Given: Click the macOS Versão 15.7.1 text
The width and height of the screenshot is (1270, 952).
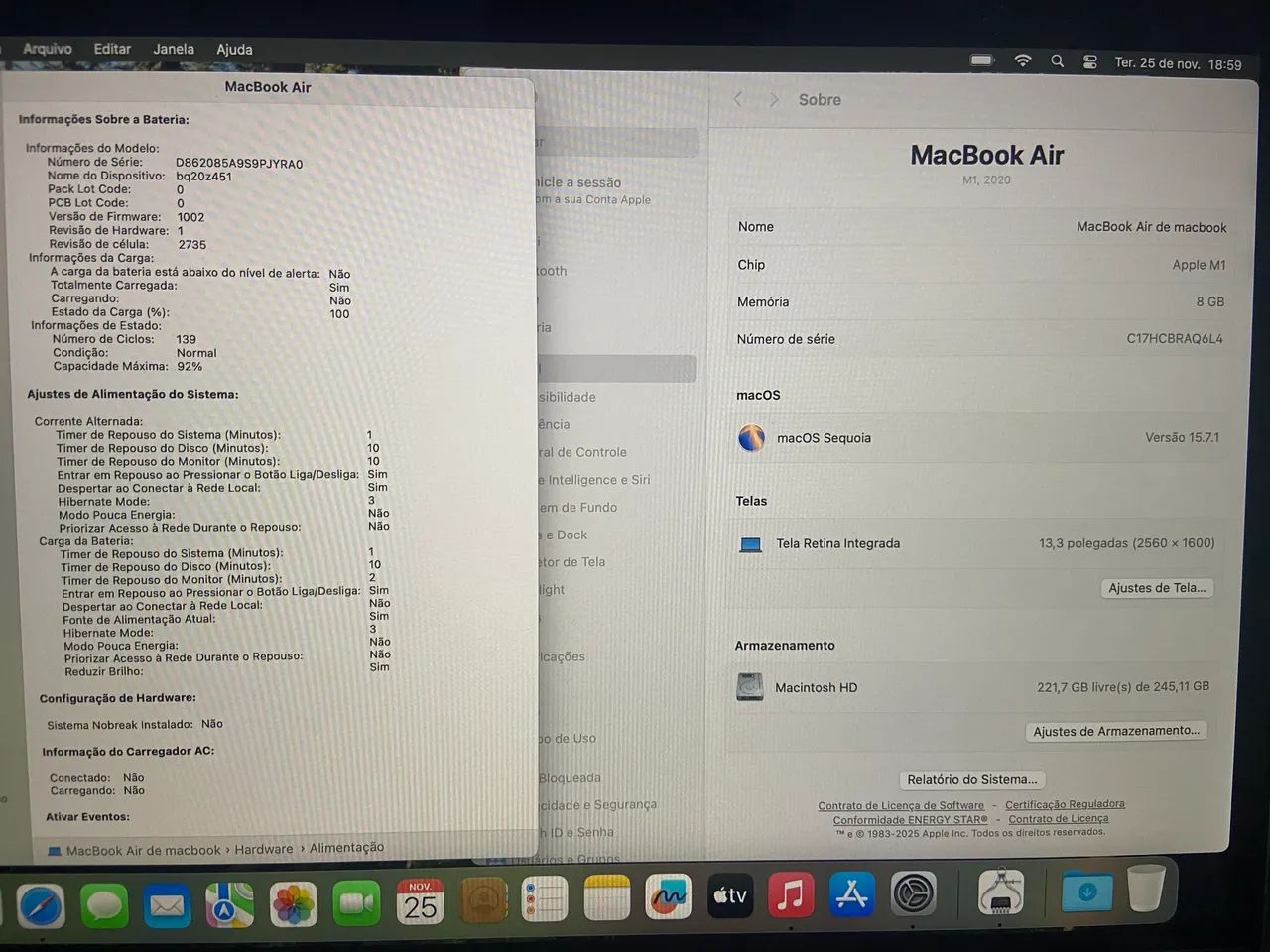Looking at the screenshot, I should pos(1182,437).
